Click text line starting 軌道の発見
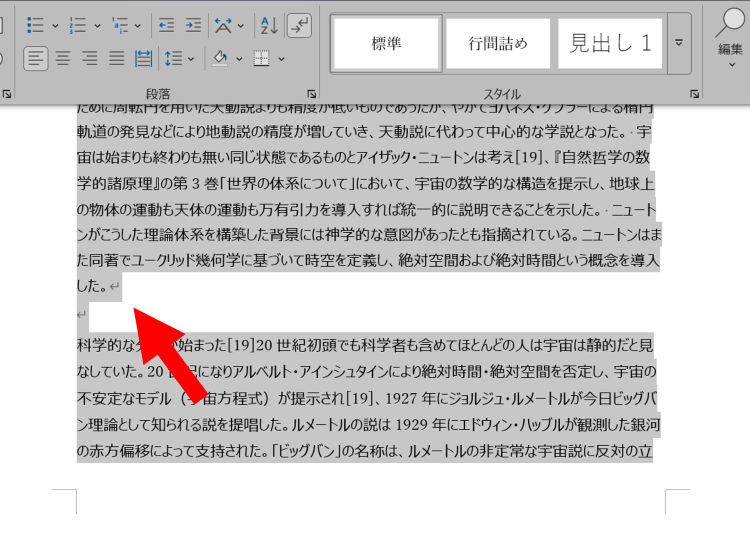 (x=364, y=132)
